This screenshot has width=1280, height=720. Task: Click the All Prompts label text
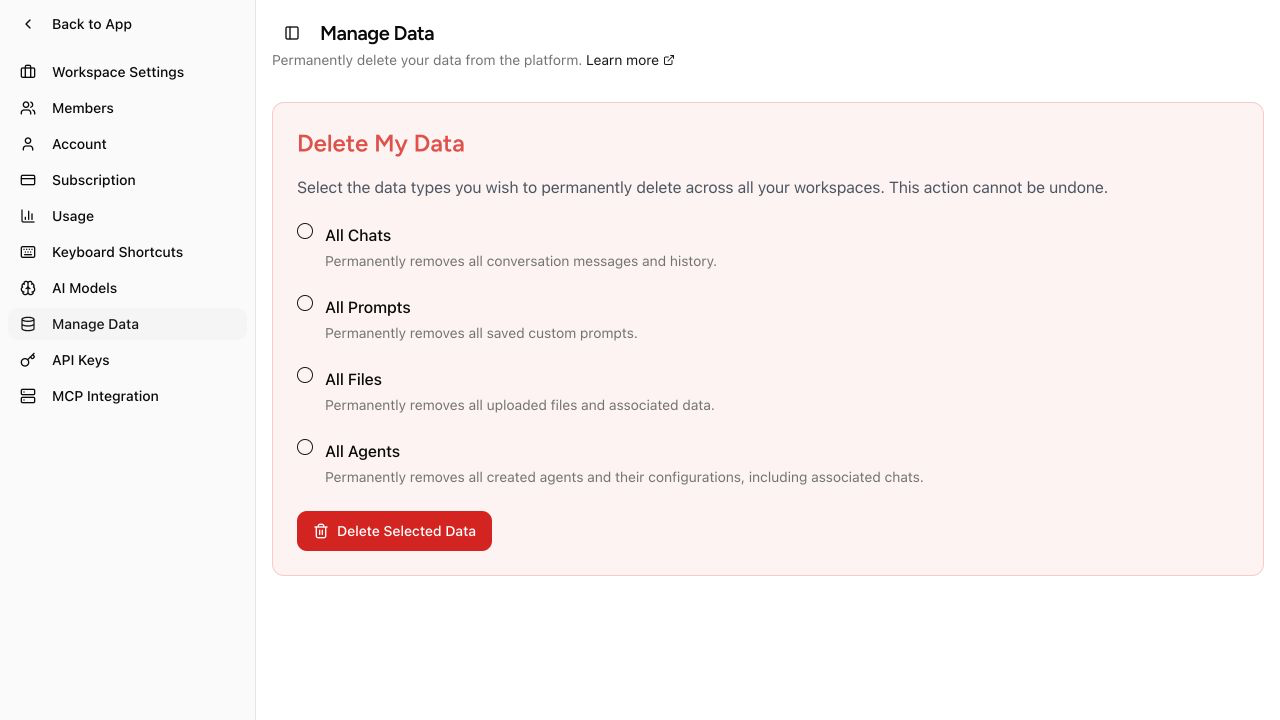tap(368, 307)
